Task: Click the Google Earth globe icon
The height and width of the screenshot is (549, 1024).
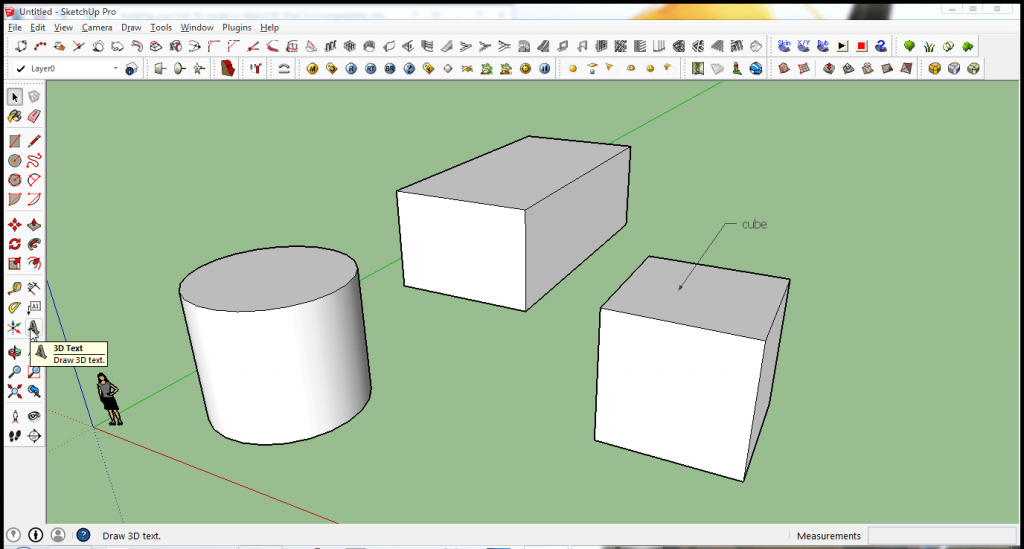Action: pos(756,69)
